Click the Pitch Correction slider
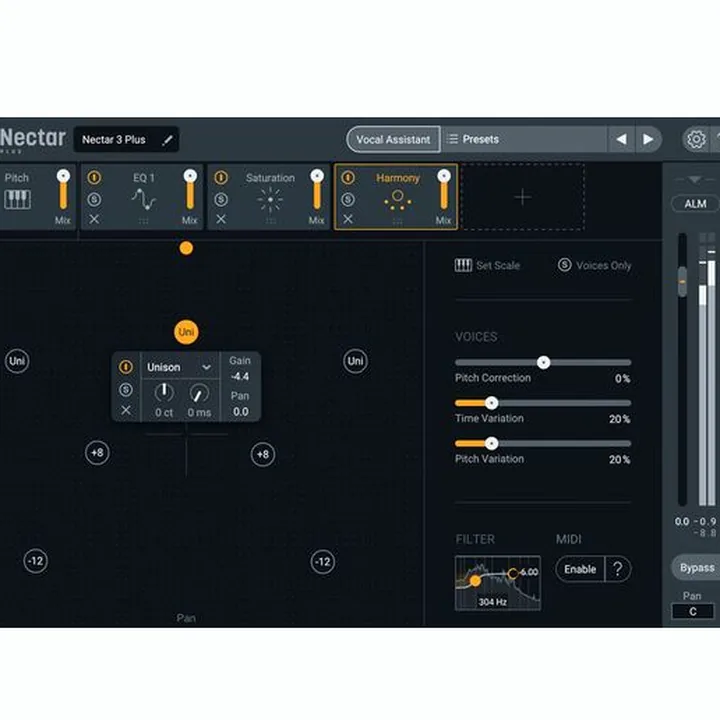 tap(543, 362)
